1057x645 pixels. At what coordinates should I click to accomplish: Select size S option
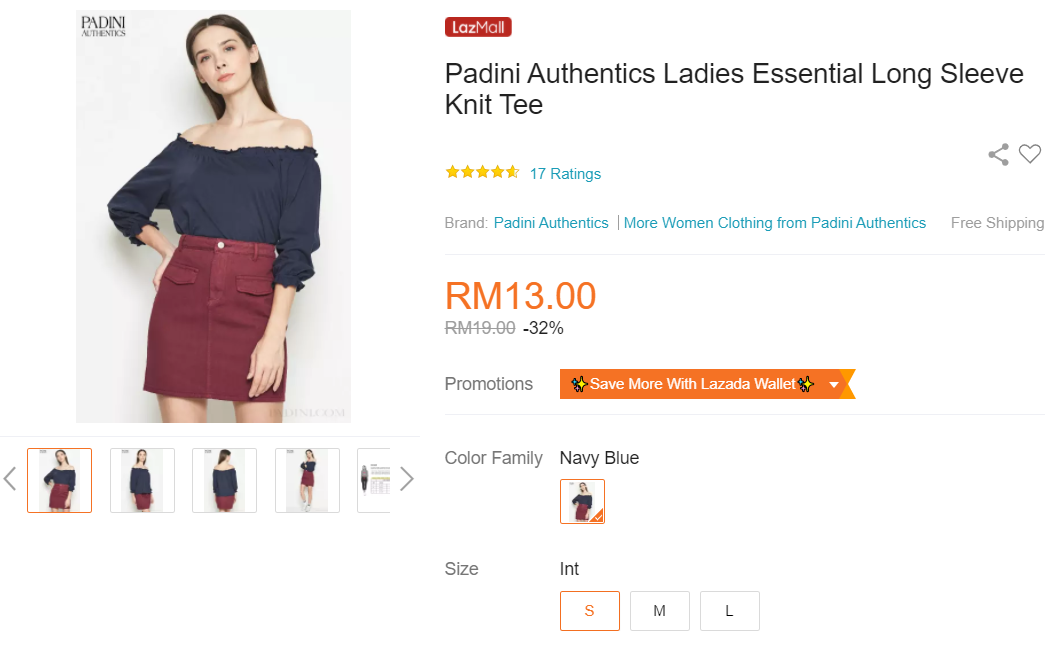click(589, 611)
